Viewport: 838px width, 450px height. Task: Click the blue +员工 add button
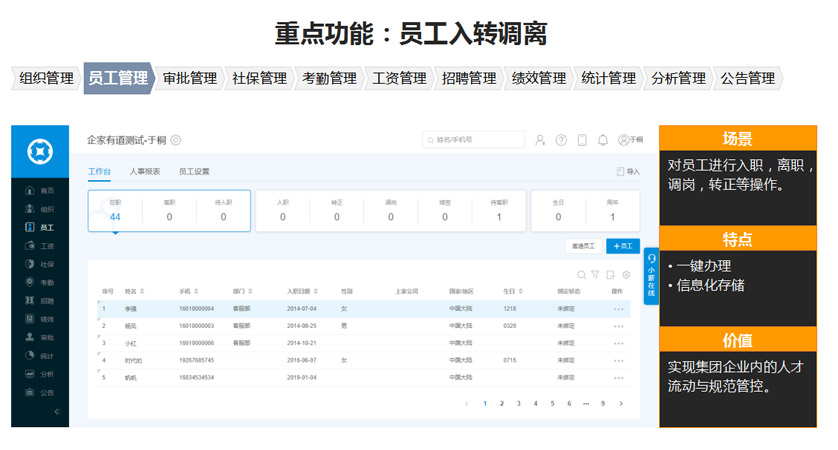pos(623,245)
